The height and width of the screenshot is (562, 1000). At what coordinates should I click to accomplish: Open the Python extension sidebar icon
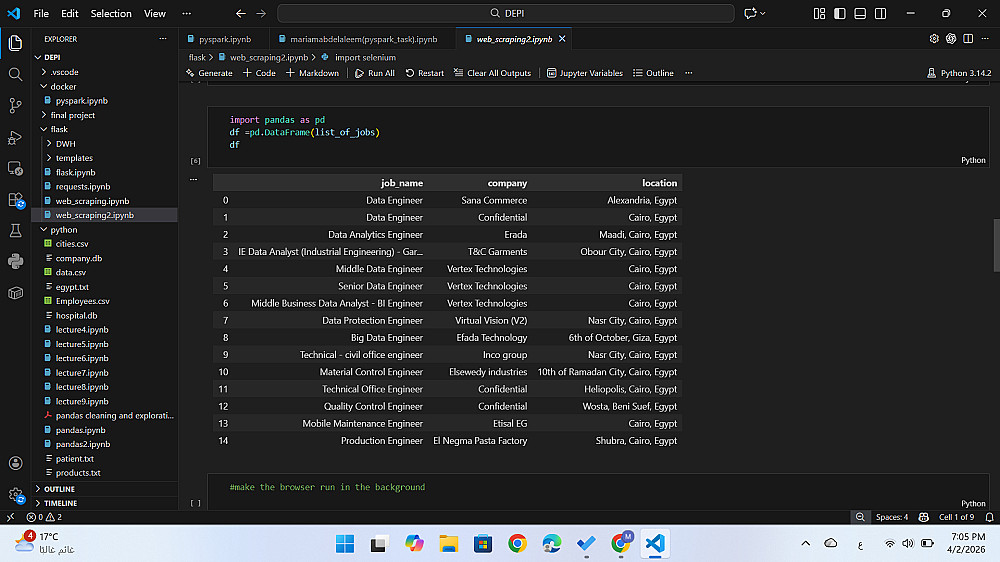(15, 261)
